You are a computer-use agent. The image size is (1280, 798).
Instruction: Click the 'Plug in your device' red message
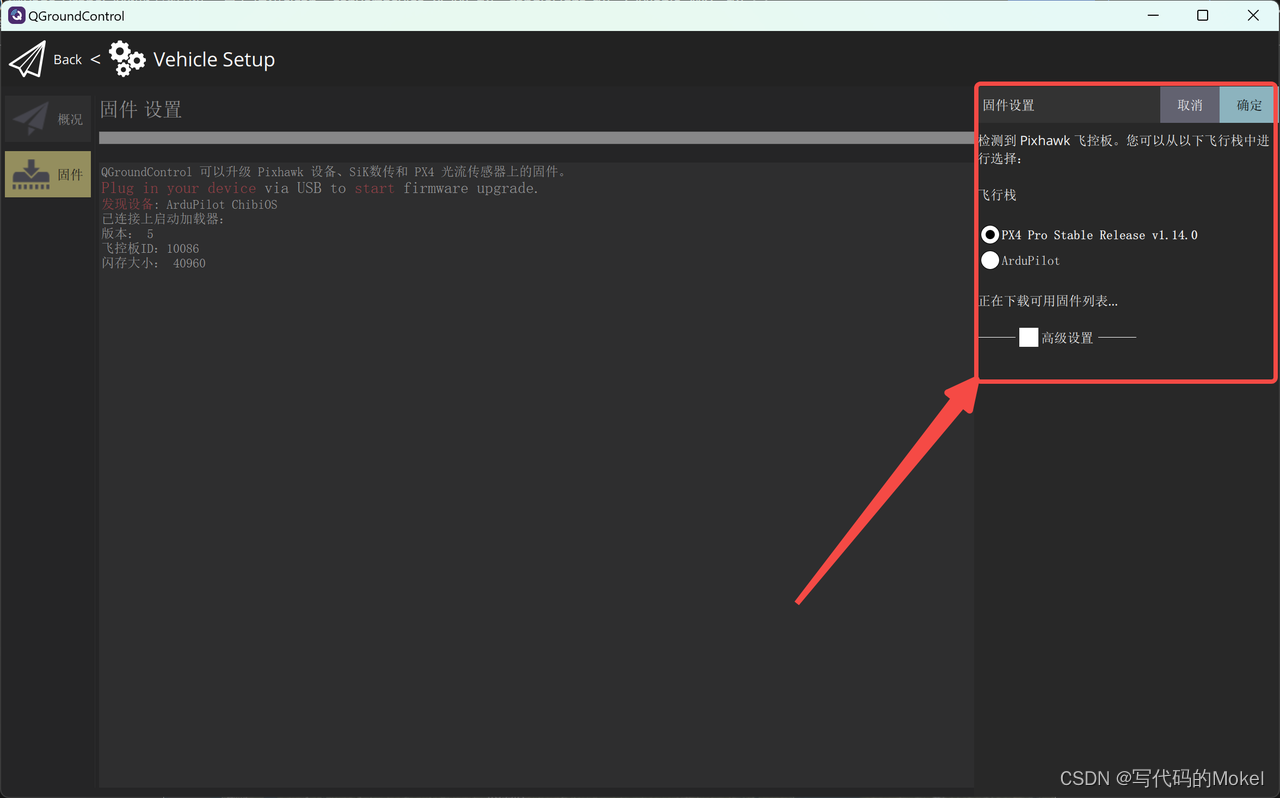[178, 188]
